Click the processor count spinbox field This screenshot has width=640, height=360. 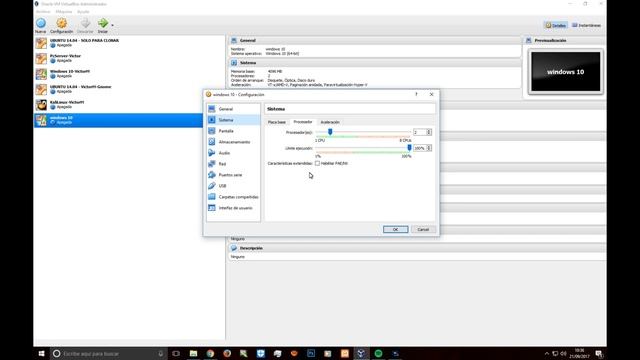pos(419,132)
